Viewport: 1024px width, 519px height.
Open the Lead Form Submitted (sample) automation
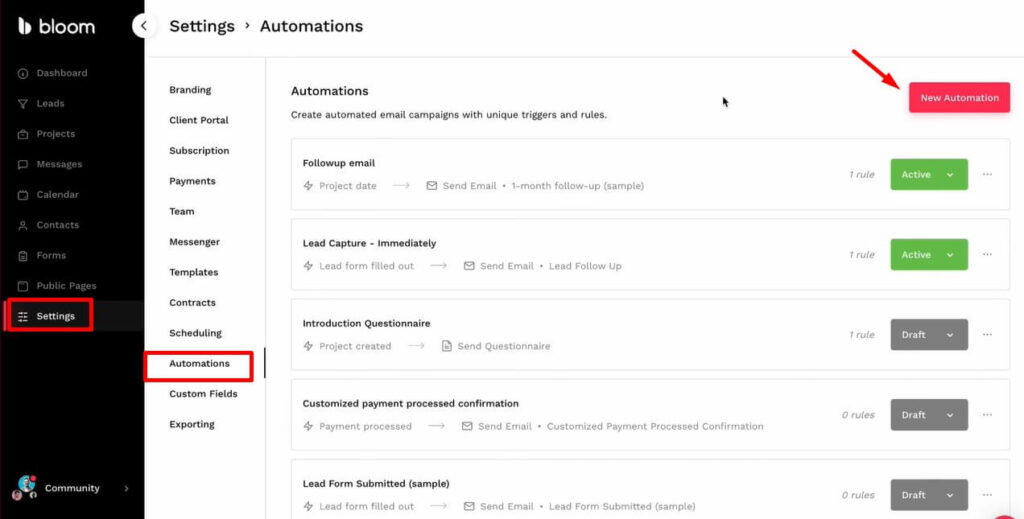pyautogui.click(x=376, y=484)
